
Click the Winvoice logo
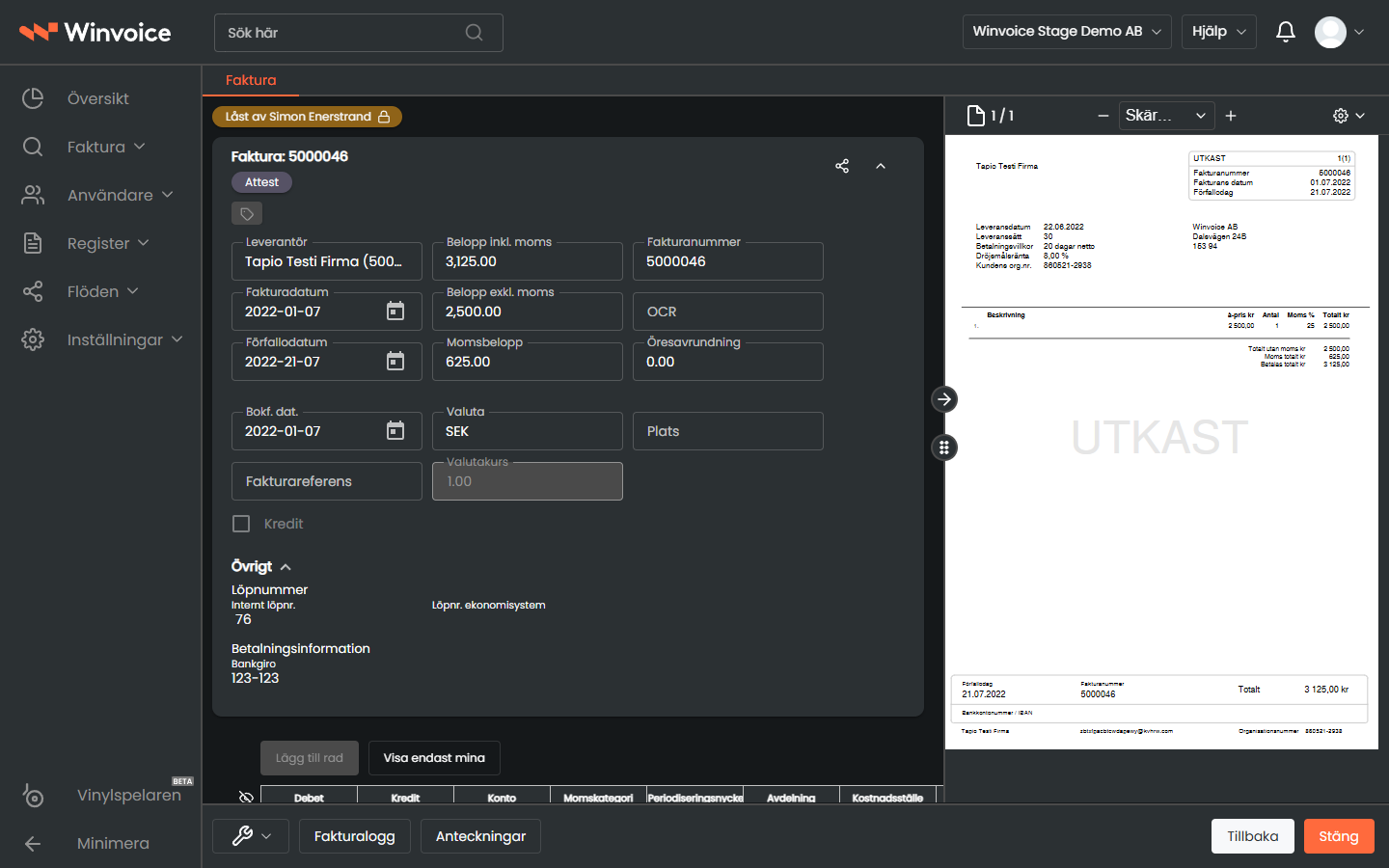95,32
